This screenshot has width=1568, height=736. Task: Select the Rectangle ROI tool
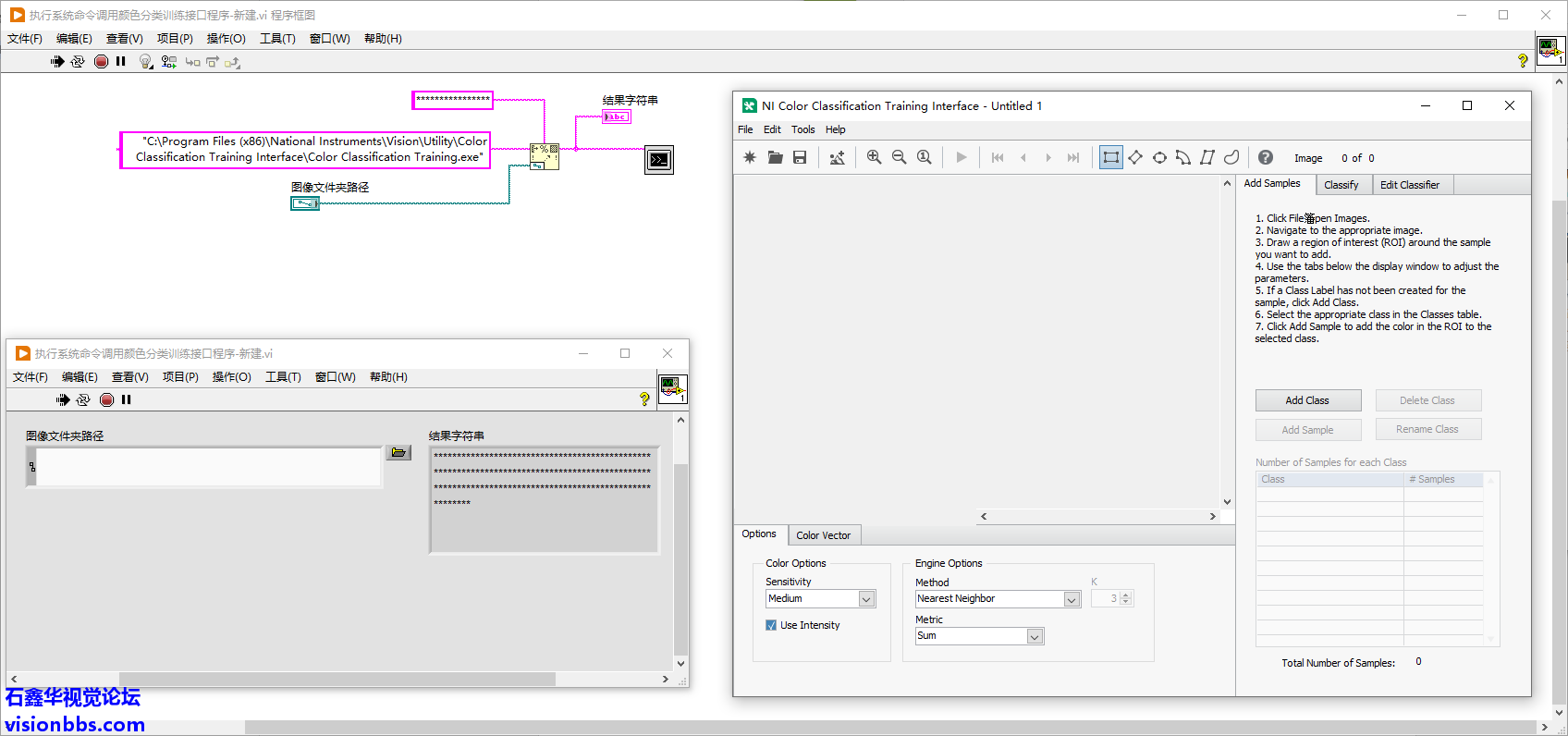tap(1110, 157)
